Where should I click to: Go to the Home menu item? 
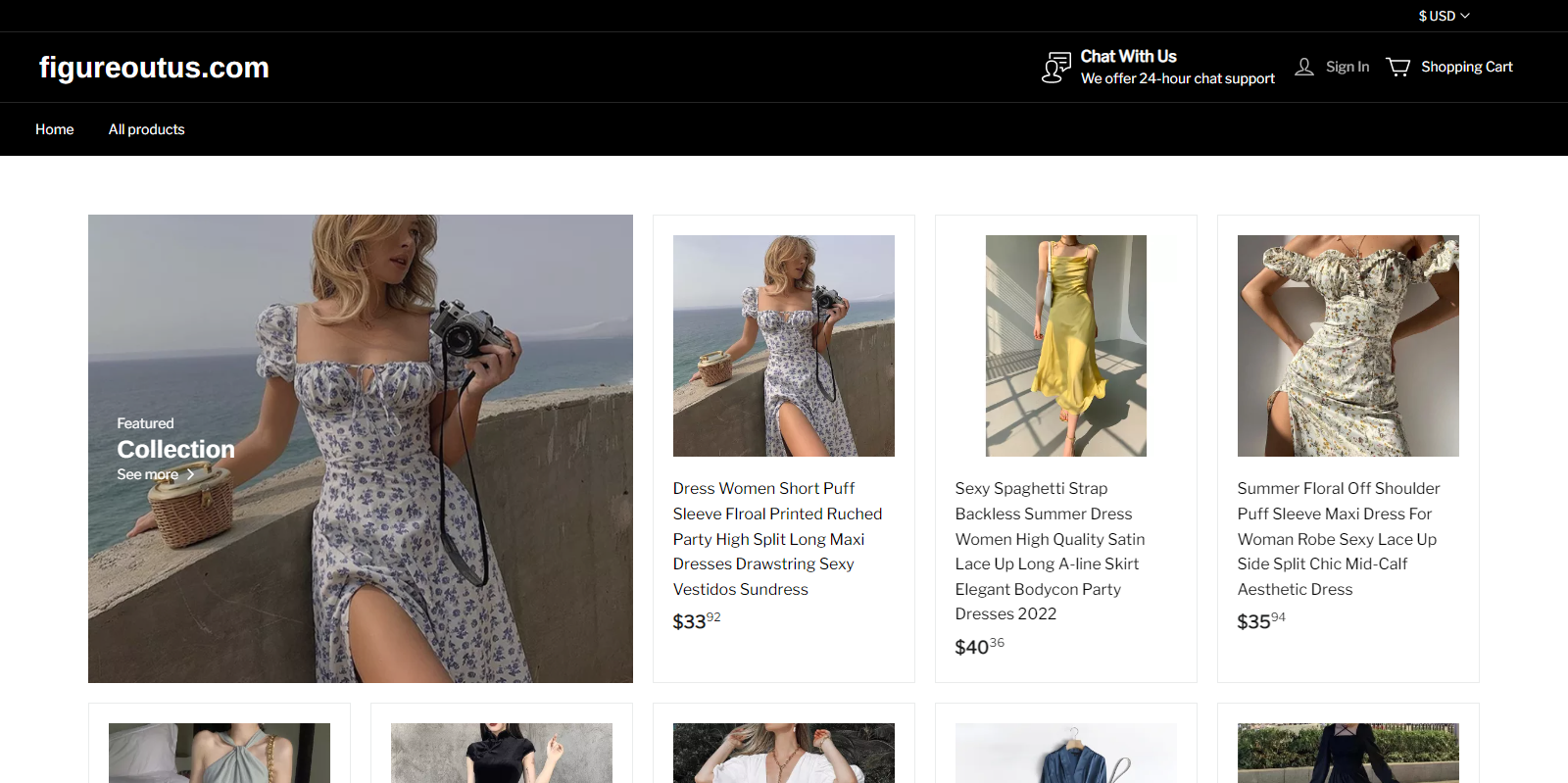pos(55,129)
